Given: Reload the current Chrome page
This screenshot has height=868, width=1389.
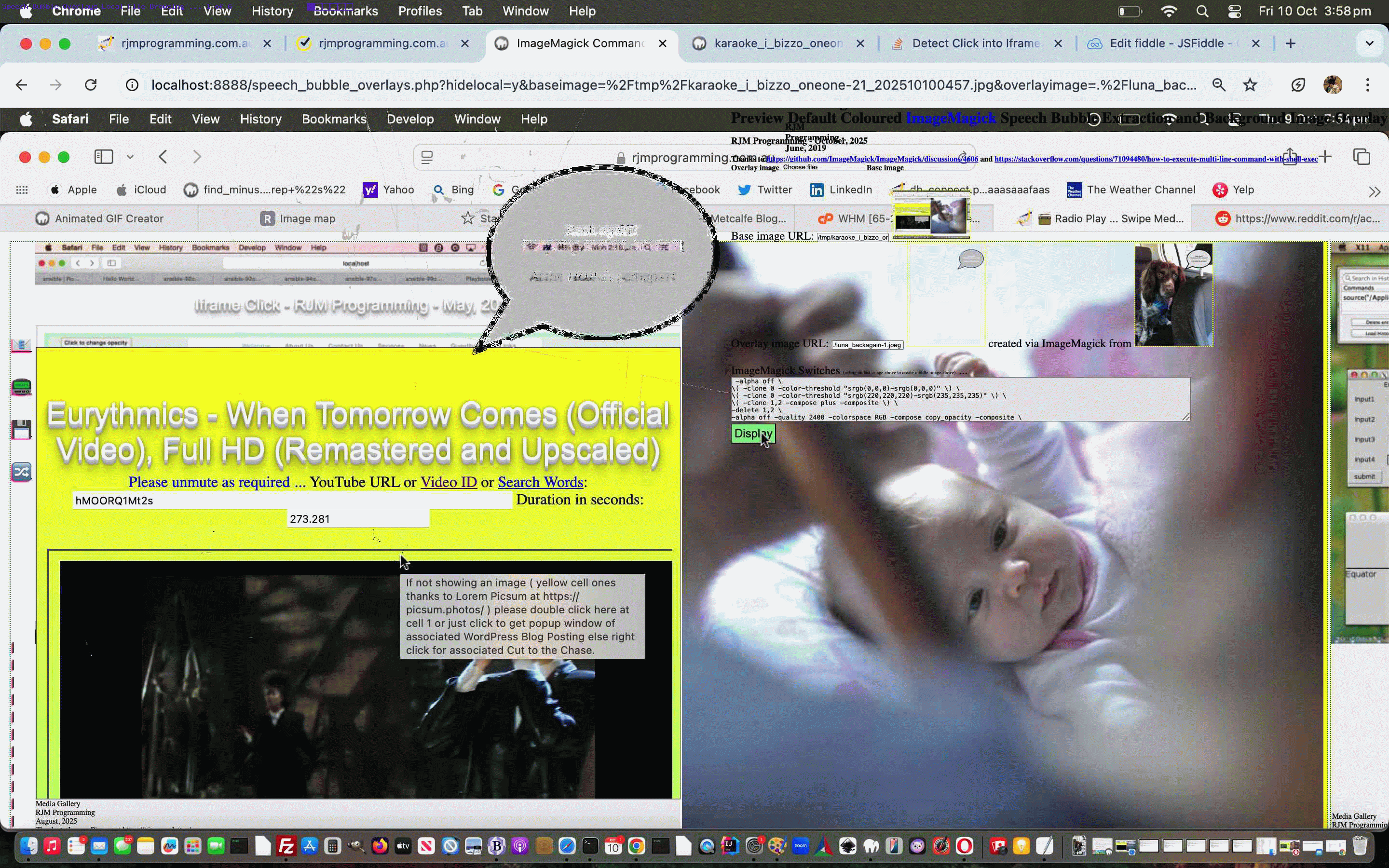Looking at the screenshot, I should click(91, 85).
